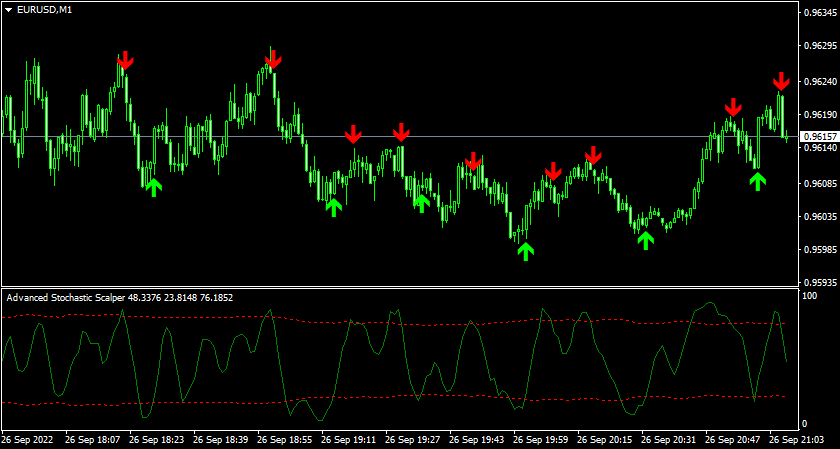Select the rightmost green buy arrow
Screen dimensions: 840x449
pos(758,180)
